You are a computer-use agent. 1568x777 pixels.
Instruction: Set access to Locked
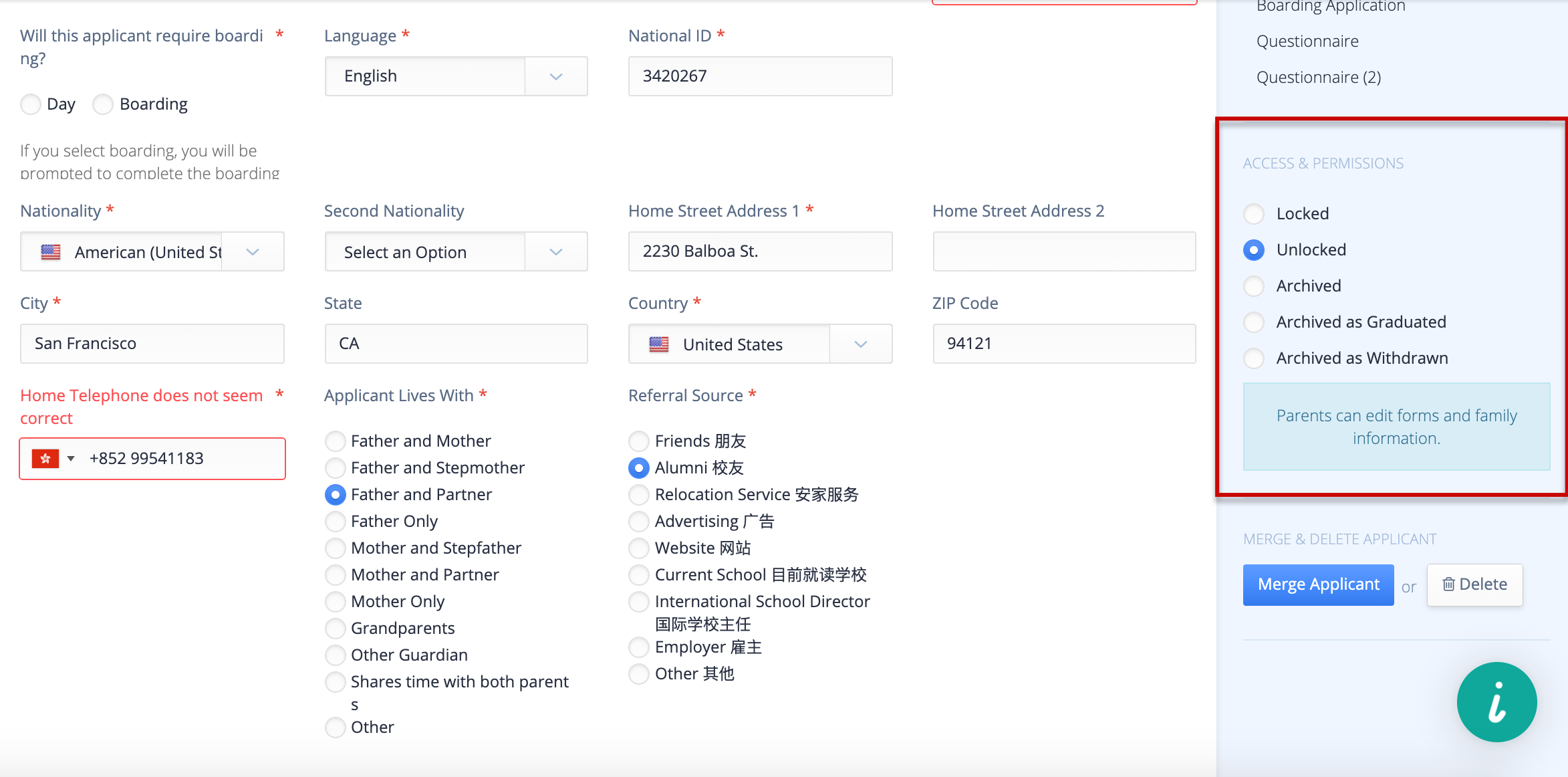tap(1254, 214)
